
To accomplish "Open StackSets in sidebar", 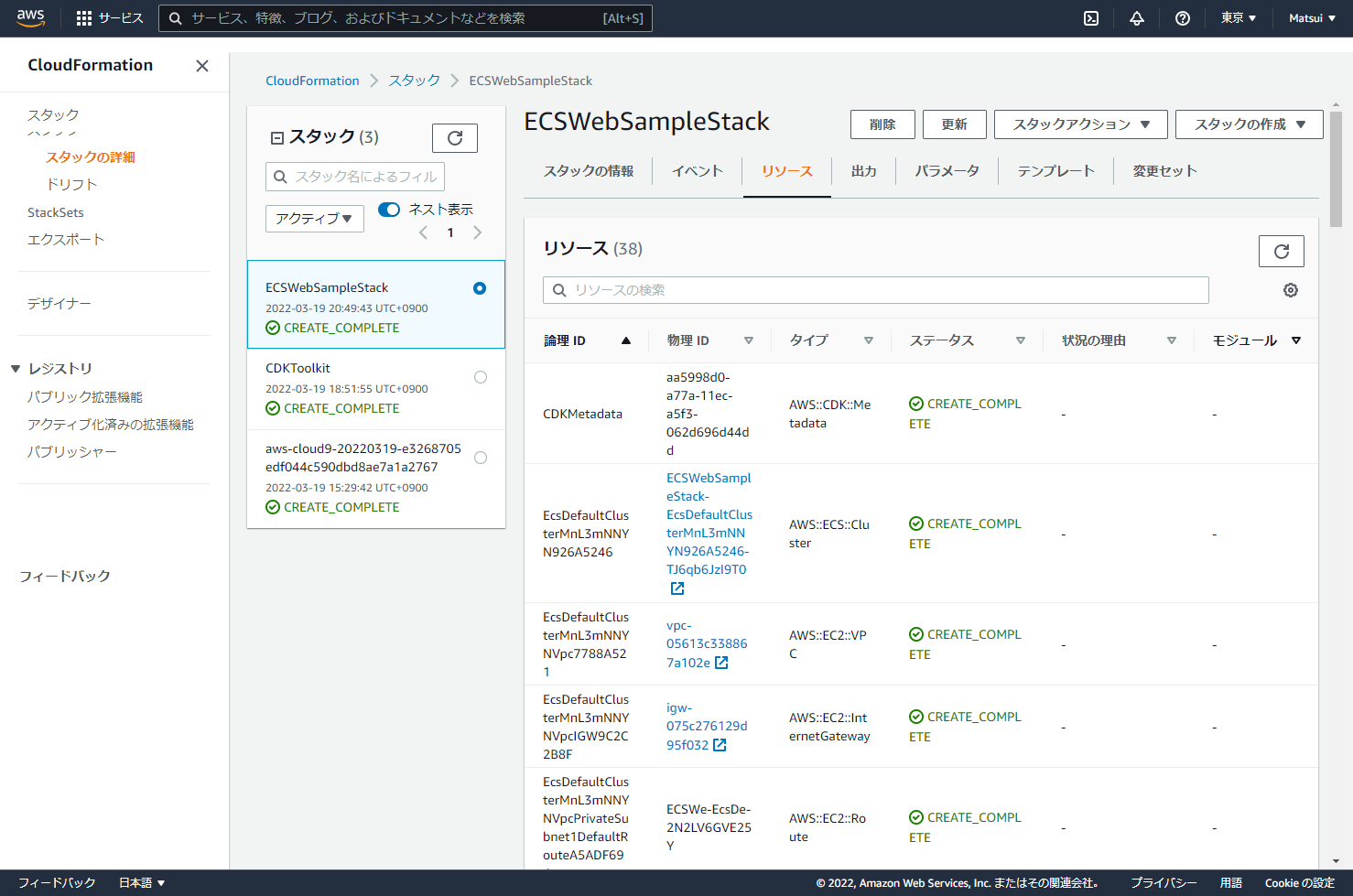I will (56, 212).
